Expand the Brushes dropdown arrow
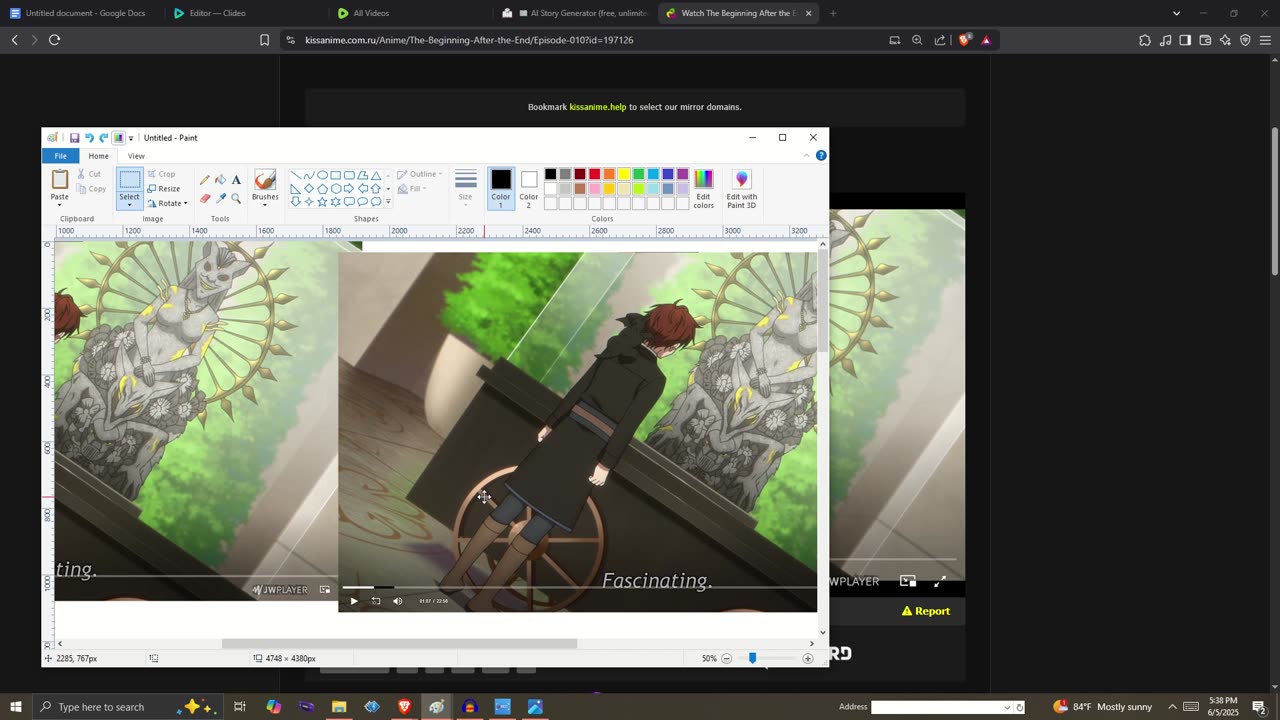This screenshot has width=1280, height=720. pyautogui.click(x=265, y=205)
